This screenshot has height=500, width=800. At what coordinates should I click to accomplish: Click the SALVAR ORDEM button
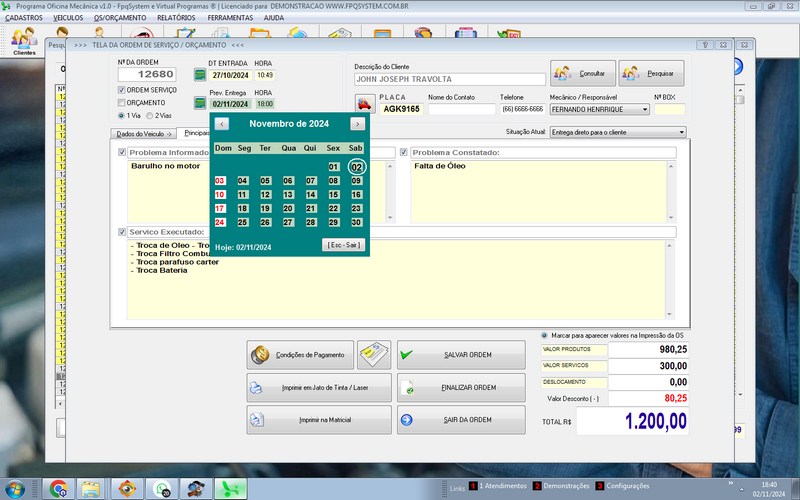pyautogui.click(x=460, y=355)
